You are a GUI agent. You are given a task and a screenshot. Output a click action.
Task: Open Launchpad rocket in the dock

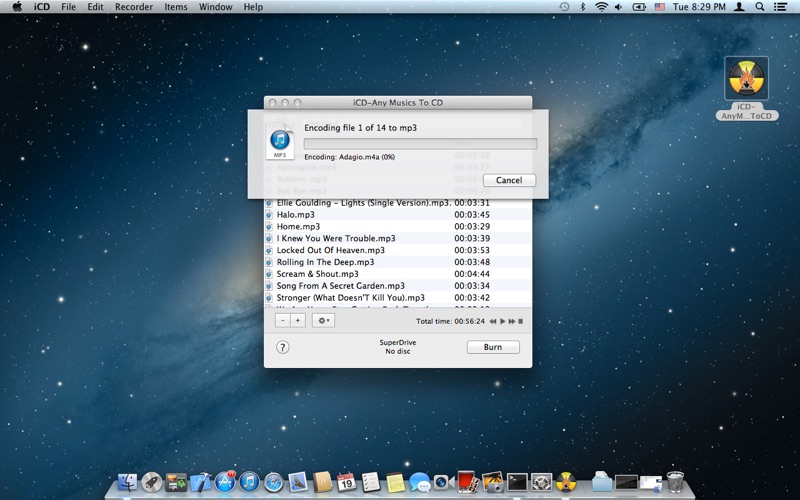[152, 482]
